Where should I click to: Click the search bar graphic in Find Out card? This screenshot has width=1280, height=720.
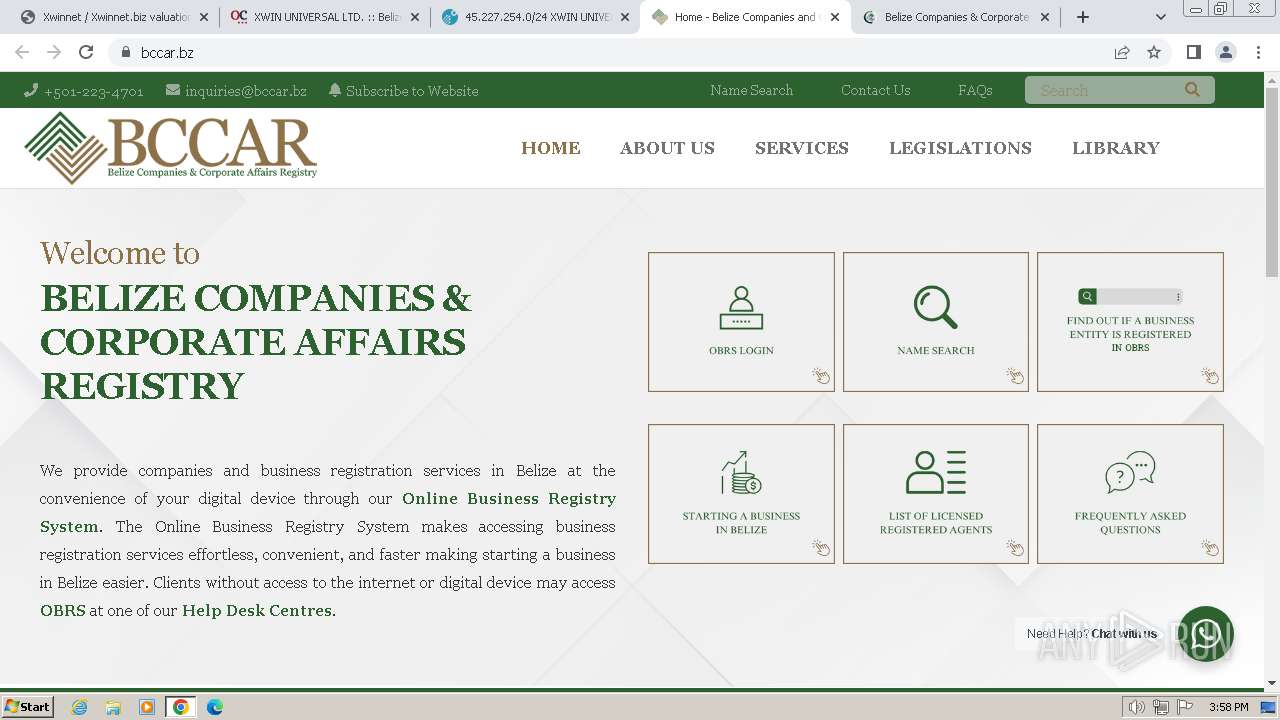pyautogui.click(x=1130, y=297)
